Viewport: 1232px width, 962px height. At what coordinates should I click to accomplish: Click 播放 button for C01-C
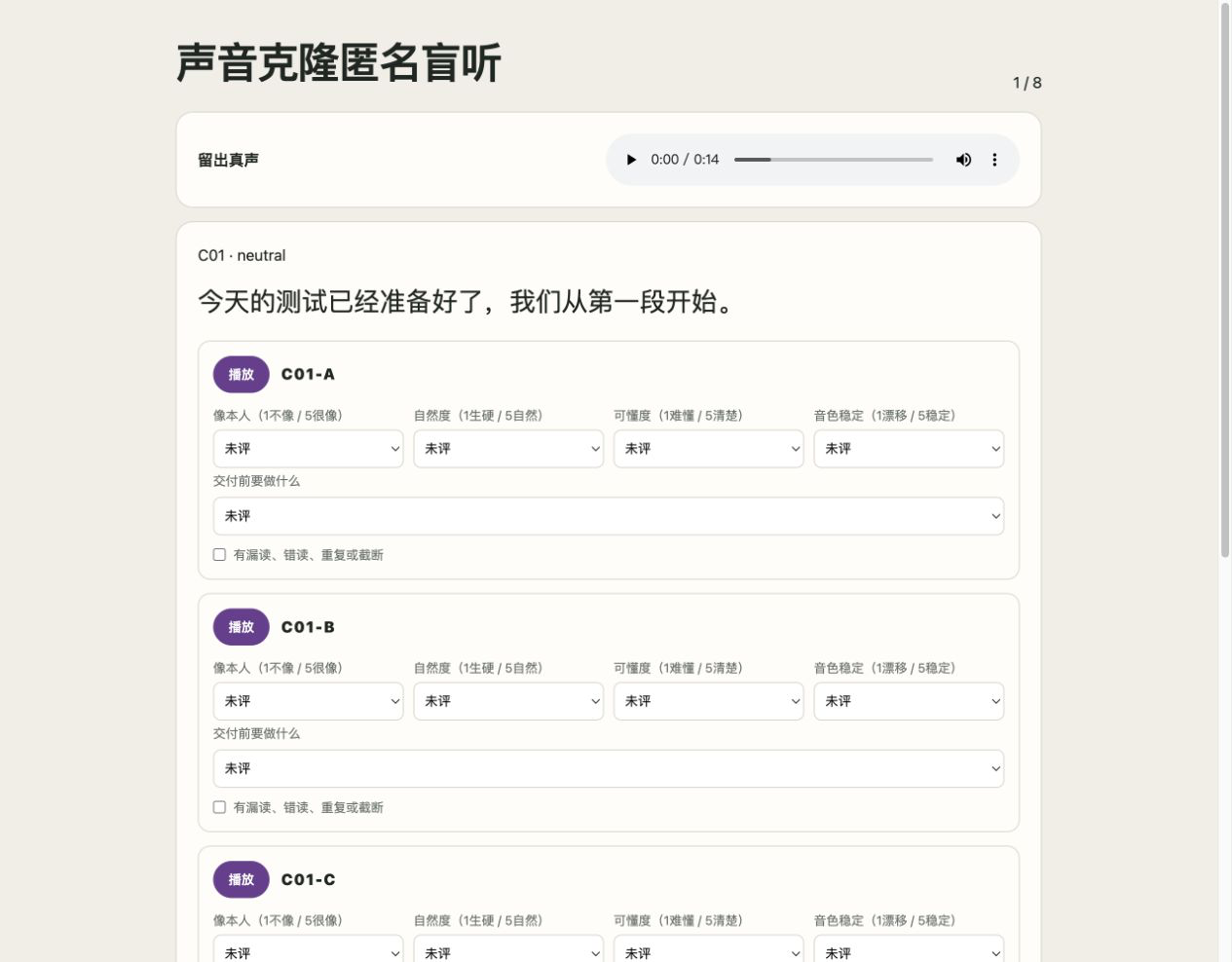pyautogui.click(x=241, y=879)
